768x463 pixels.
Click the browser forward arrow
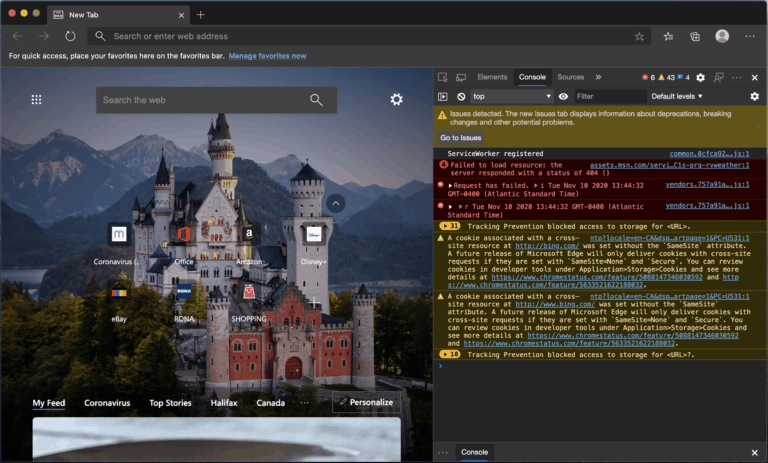tap(44, 36)
